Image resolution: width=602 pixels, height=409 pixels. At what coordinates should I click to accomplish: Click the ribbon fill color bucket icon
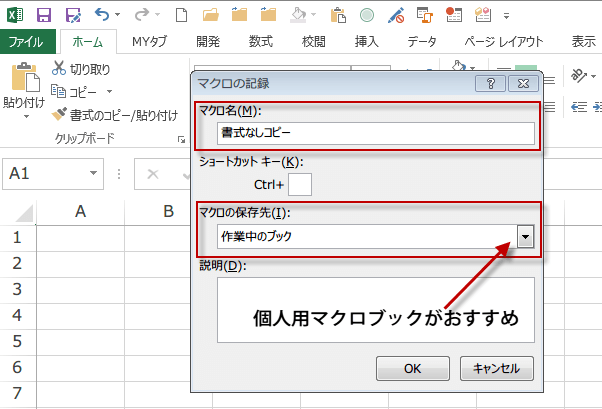[458, 66]
